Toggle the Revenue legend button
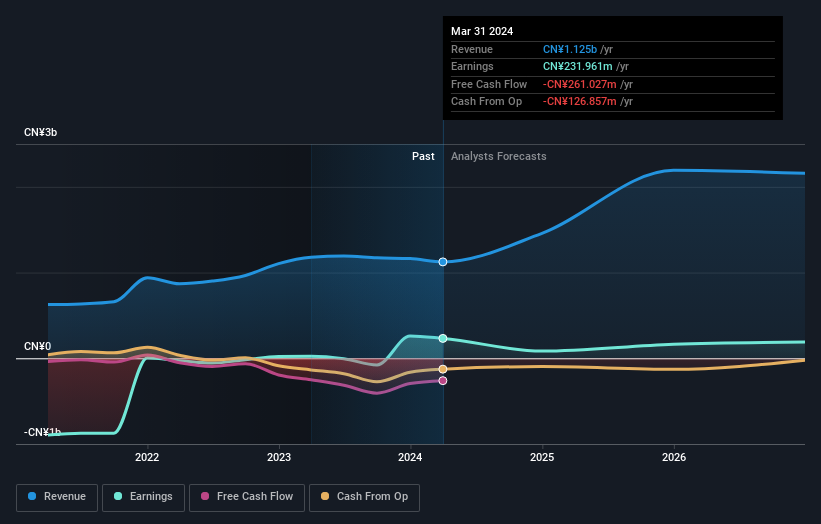821x524 pixels. tap(57, 497)
